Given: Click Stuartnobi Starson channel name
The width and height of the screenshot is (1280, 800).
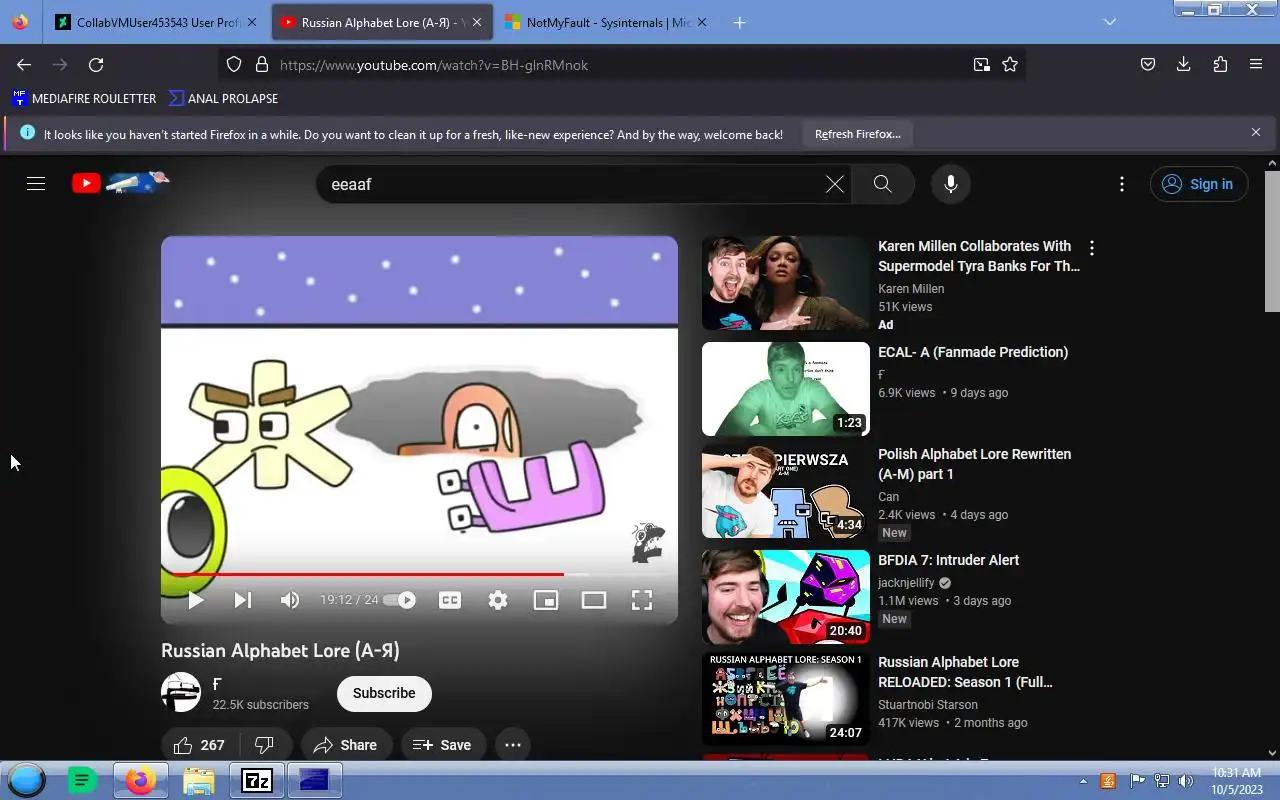Looking at the screenshot, I should (928, 704).
